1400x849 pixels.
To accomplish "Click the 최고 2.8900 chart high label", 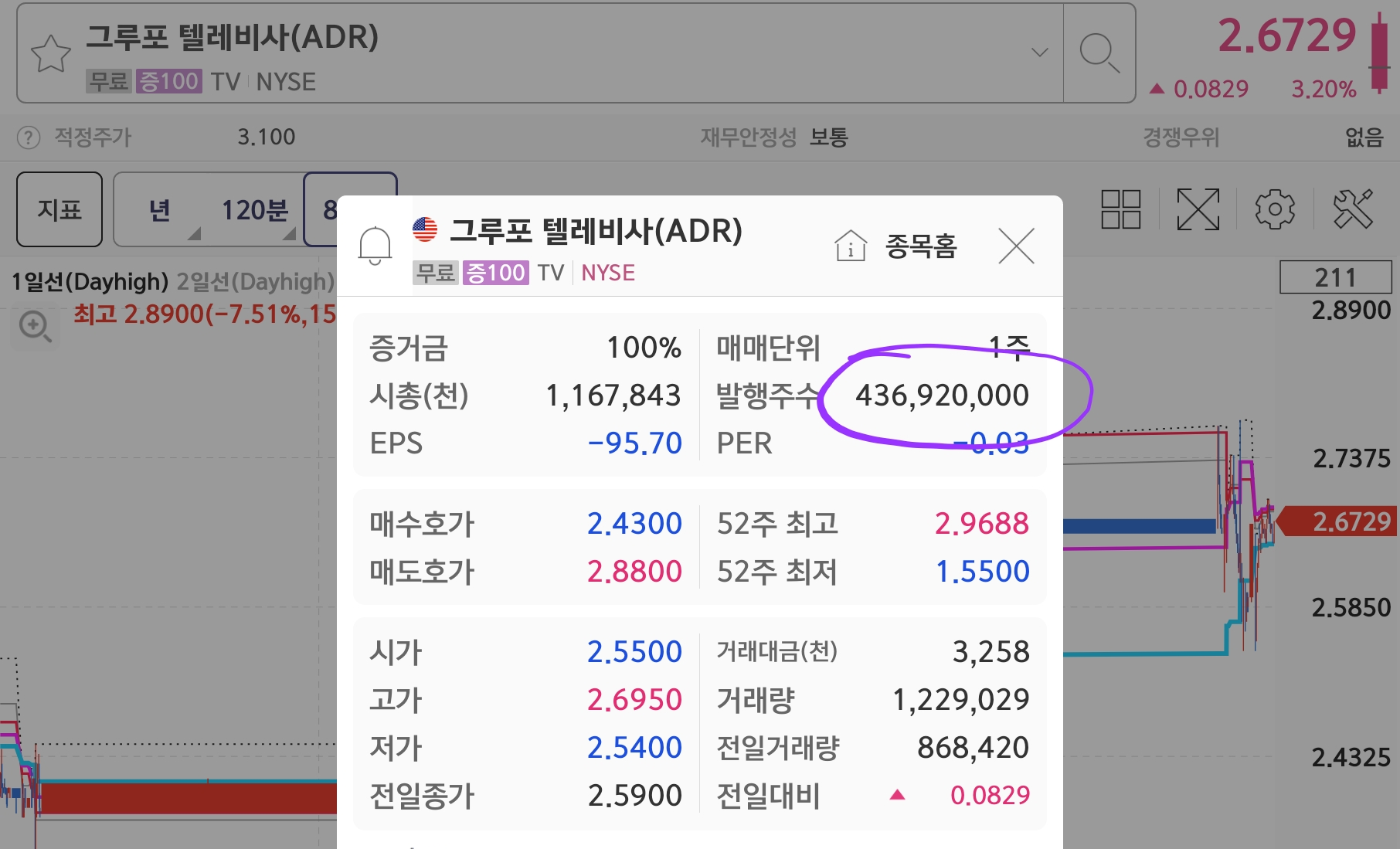I will point(204,314).
